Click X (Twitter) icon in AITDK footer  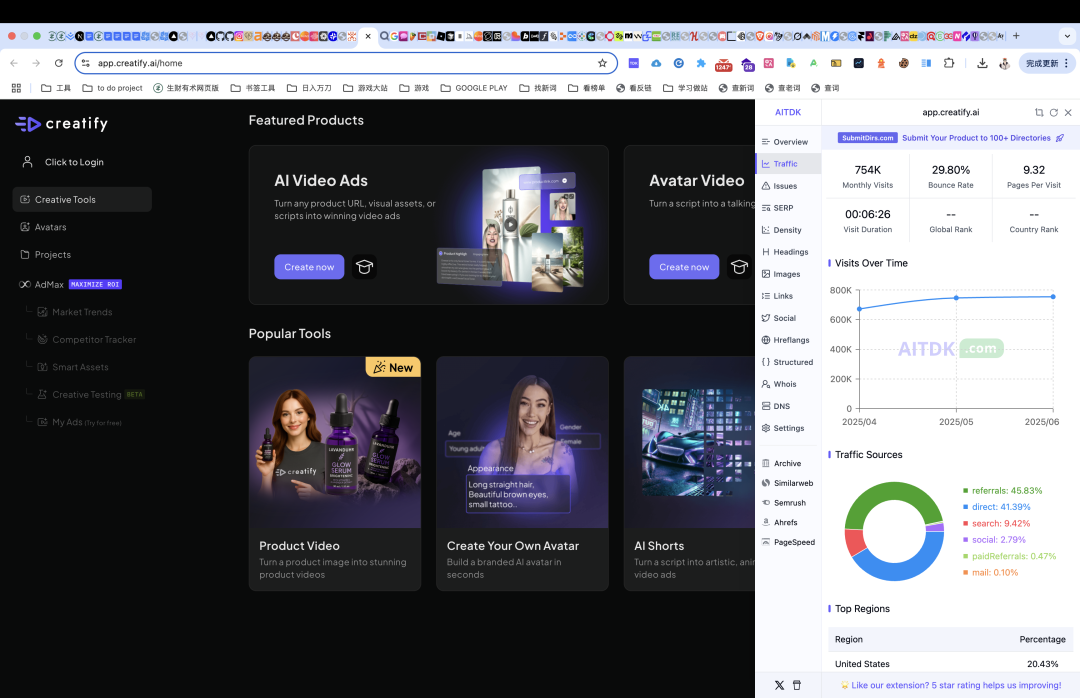coord(779,685)
